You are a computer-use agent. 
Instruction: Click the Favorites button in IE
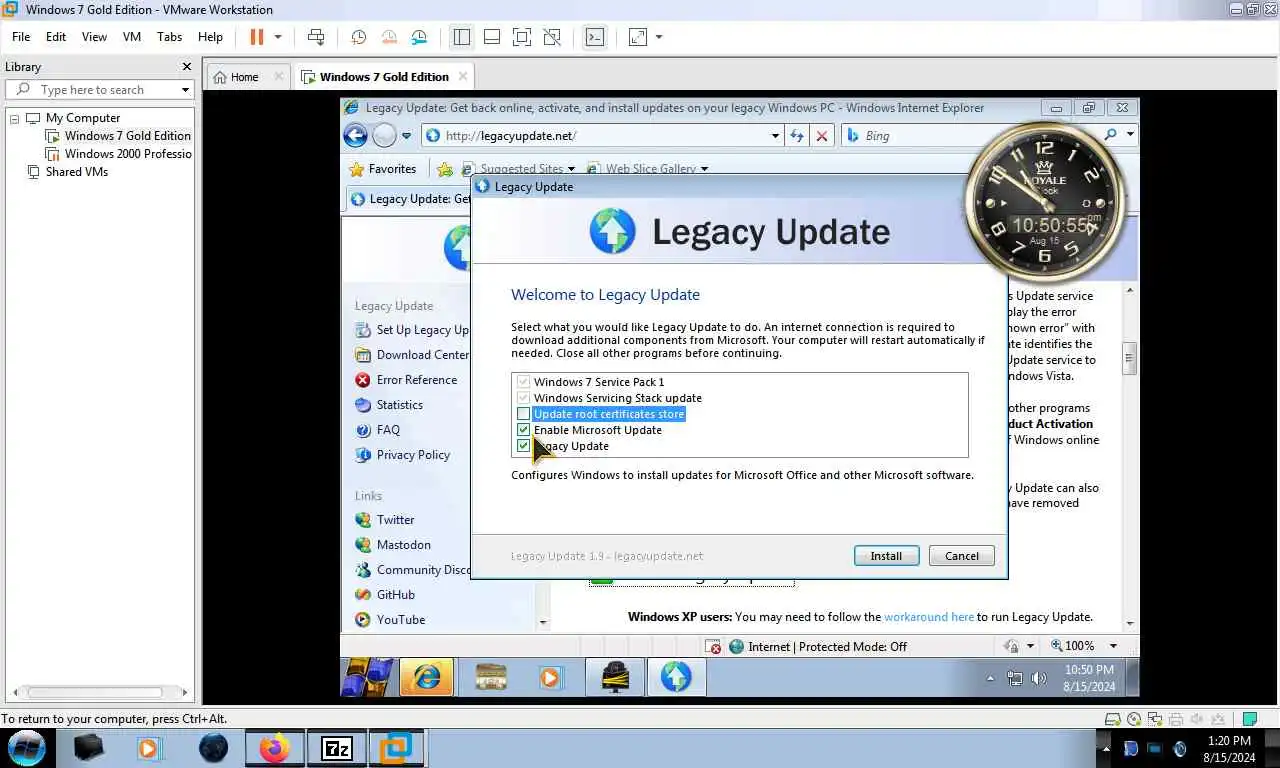tap(382, 169)
